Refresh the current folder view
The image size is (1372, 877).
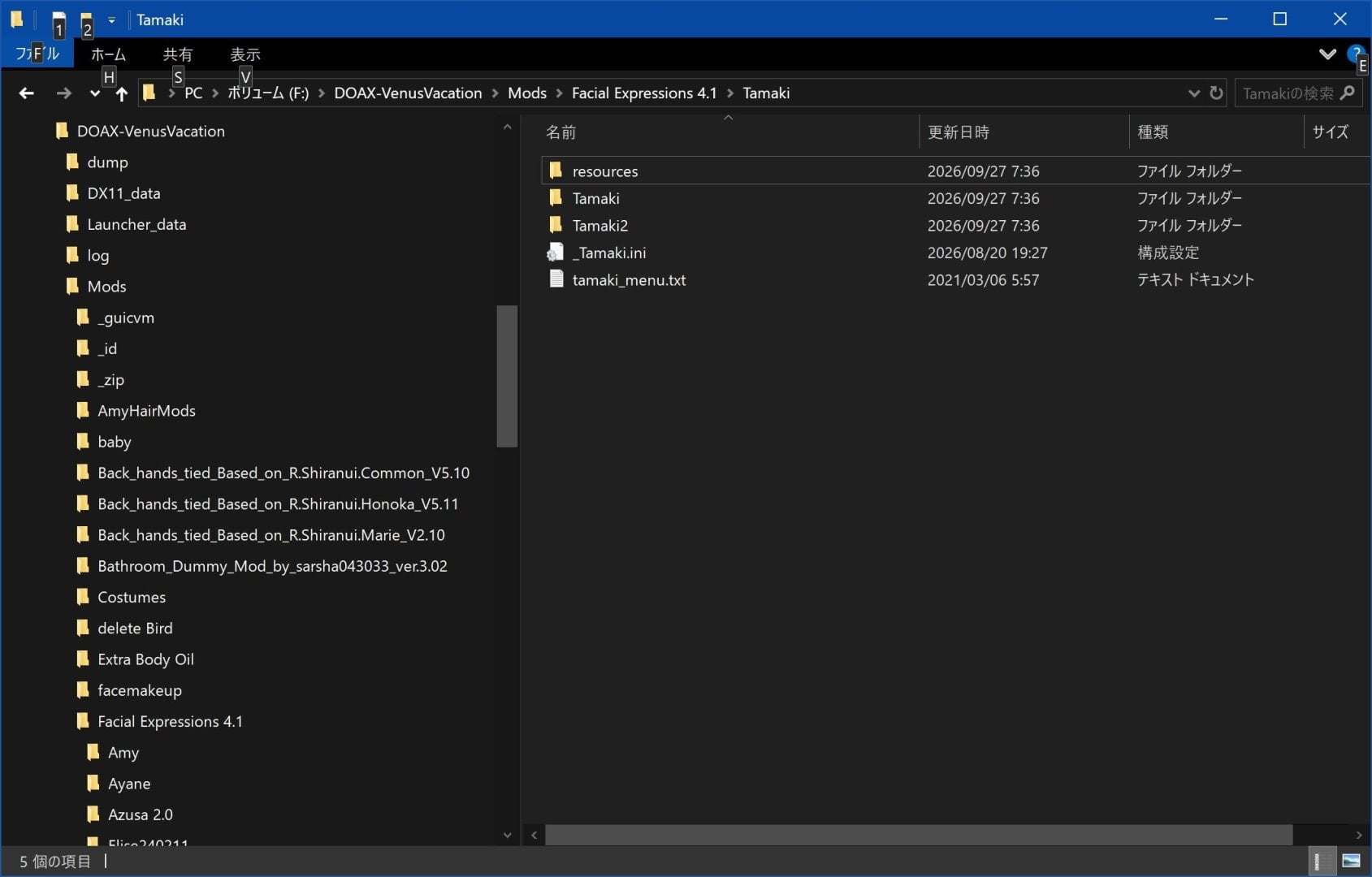click(1216, 93)
